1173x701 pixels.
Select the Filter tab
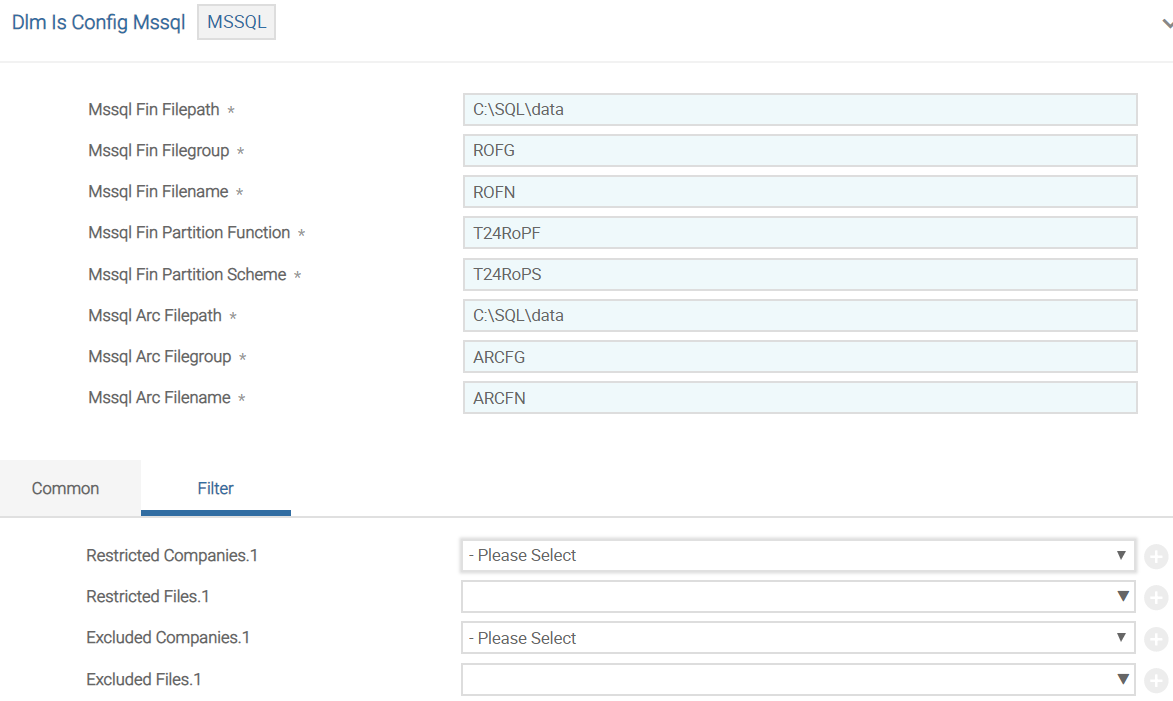pyautogui.click(x=216, y=489)
